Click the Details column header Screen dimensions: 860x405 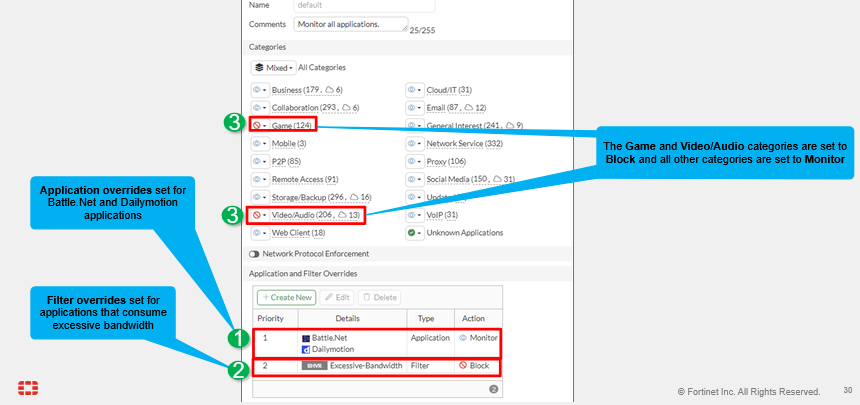click(x=348, y=318)
